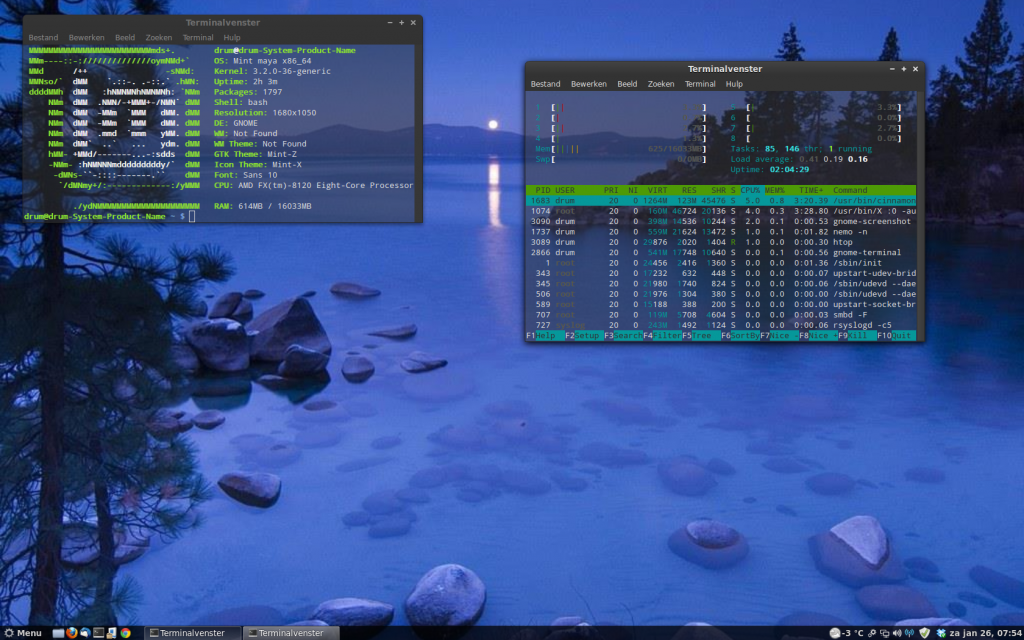
Task: Sort htop by the MEM% column header
Action: [x=774, y=190]
